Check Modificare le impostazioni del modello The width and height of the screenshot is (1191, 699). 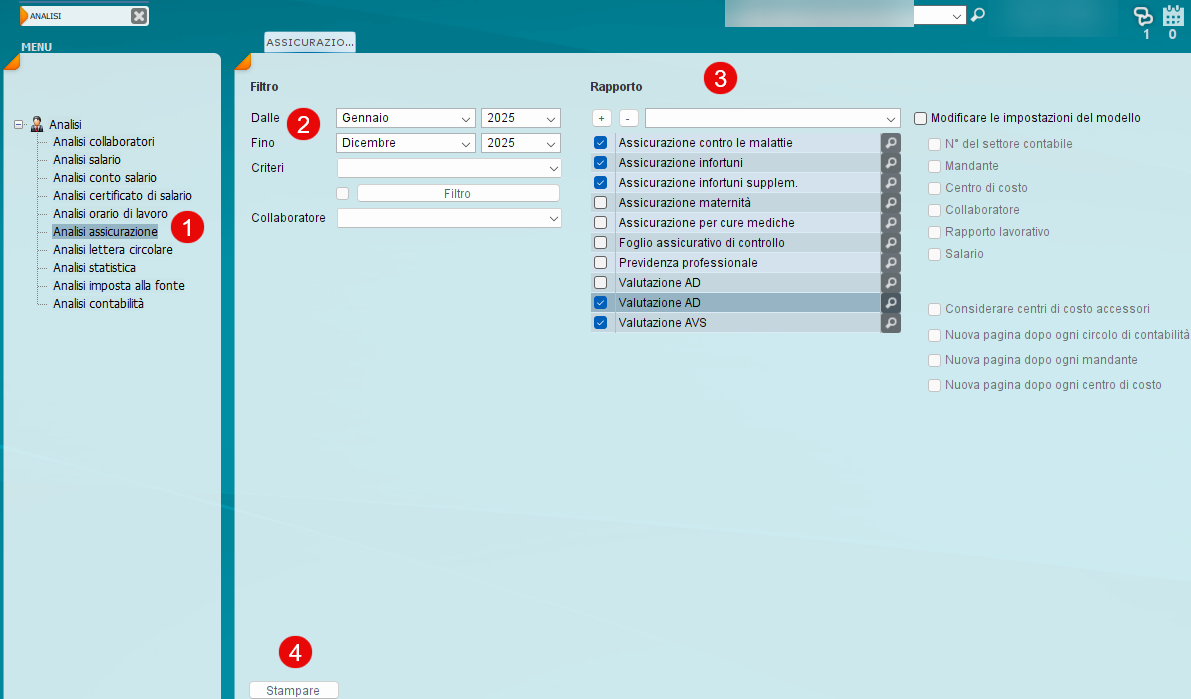pos(921,118)
